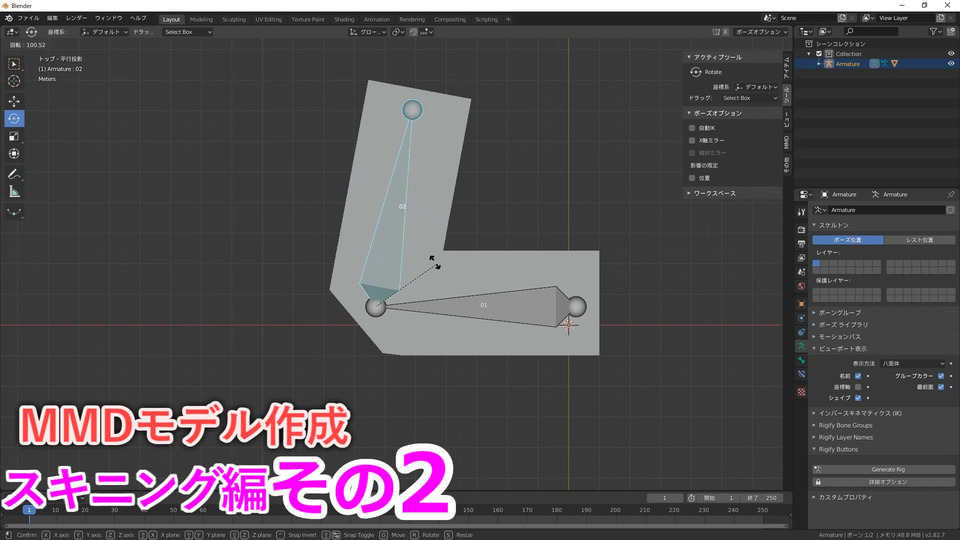Open the View Layer properties tab

coord(801,258)
